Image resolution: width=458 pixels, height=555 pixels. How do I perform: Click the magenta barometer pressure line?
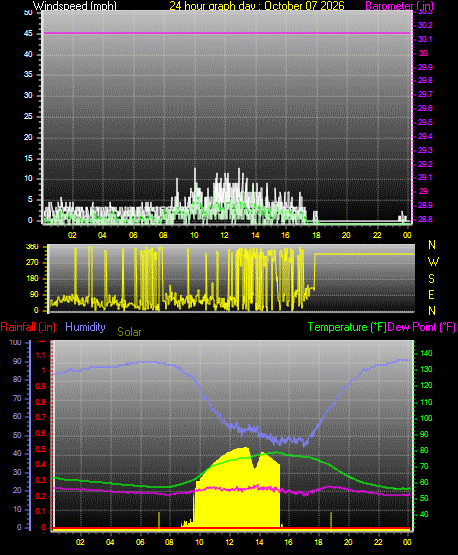point(227,33)
